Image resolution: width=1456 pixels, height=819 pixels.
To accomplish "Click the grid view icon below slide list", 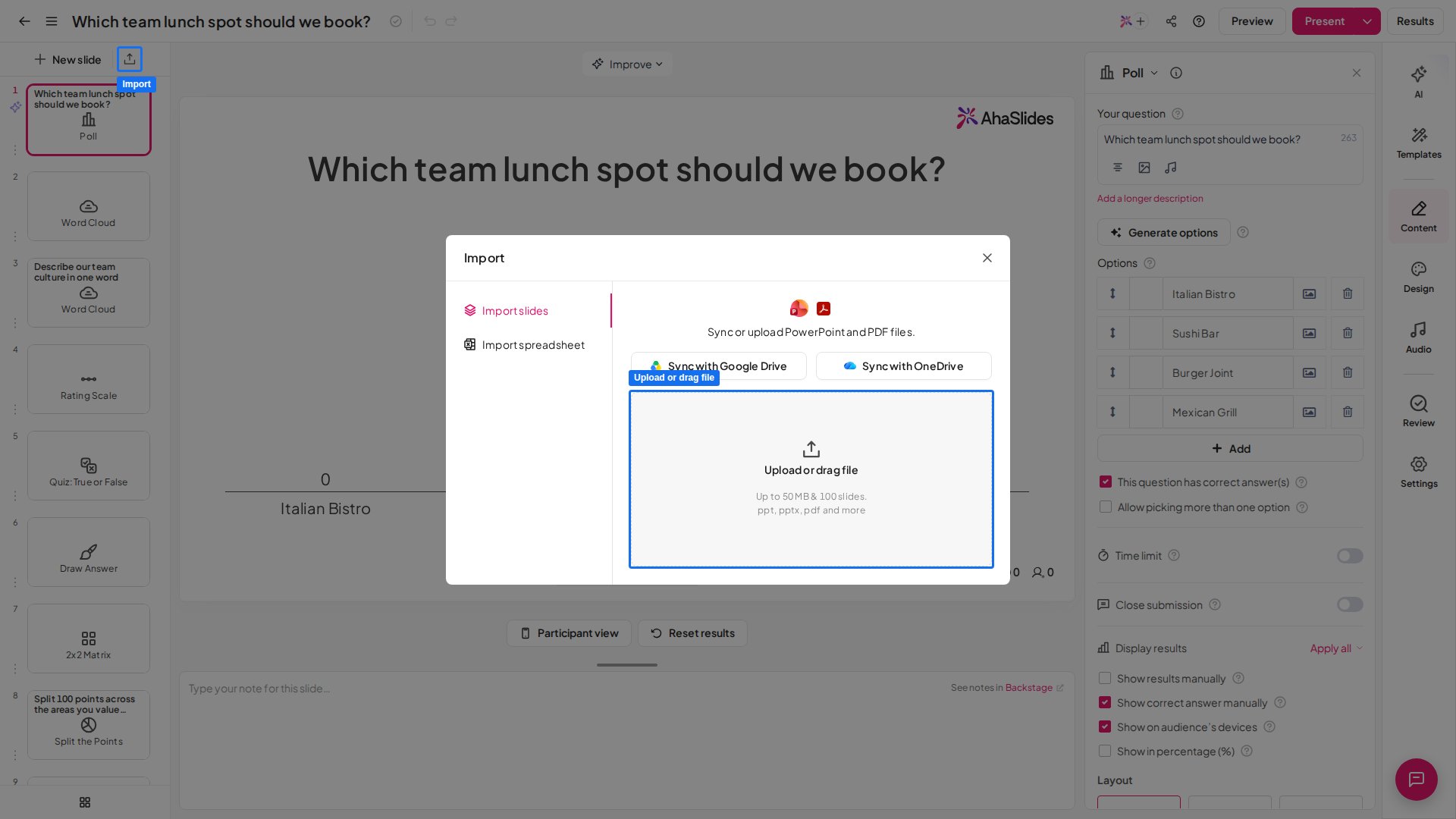I will [x=85, y=802].
